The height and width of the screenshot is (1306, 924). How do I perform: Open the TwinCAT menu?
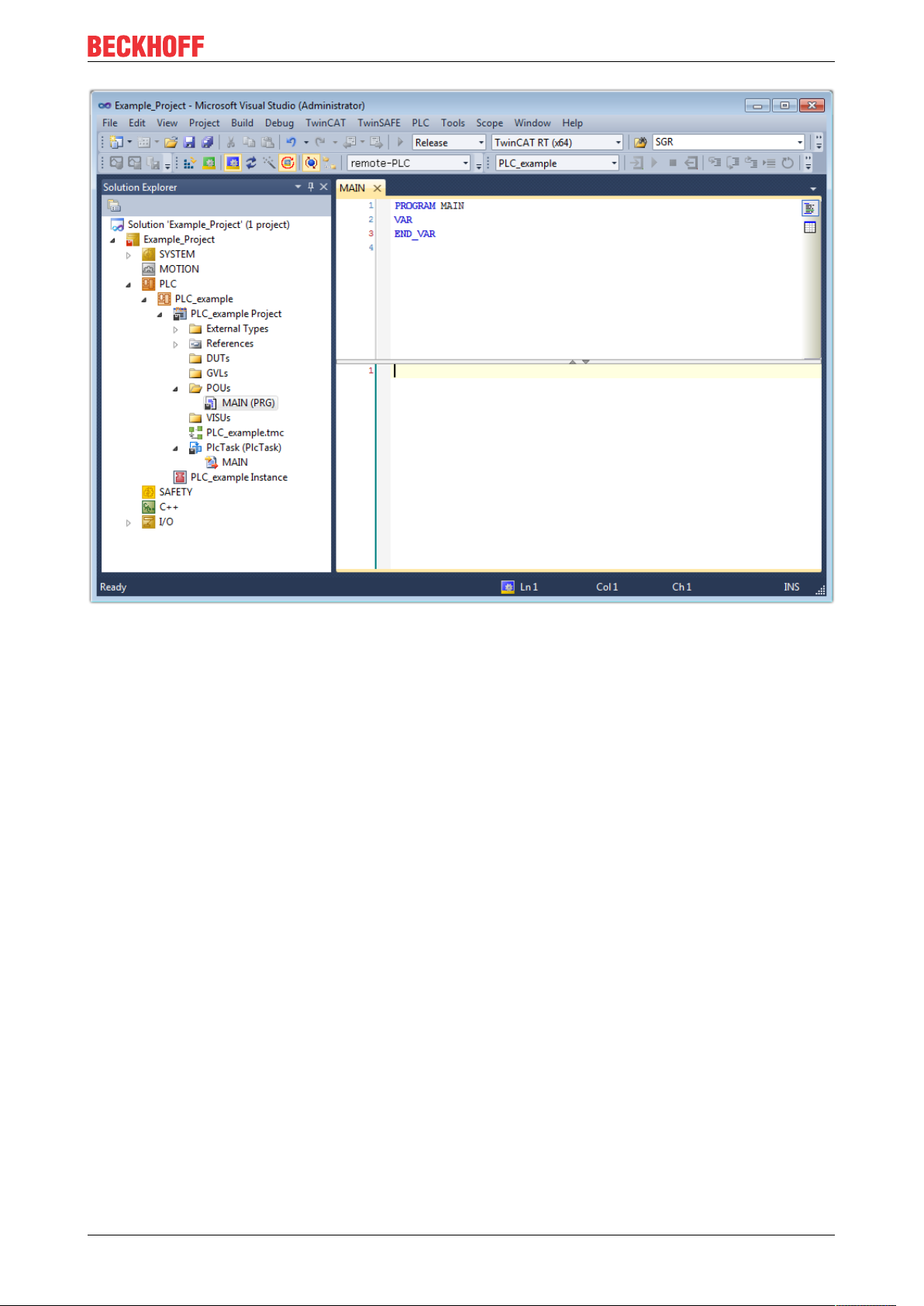(326, 122)
